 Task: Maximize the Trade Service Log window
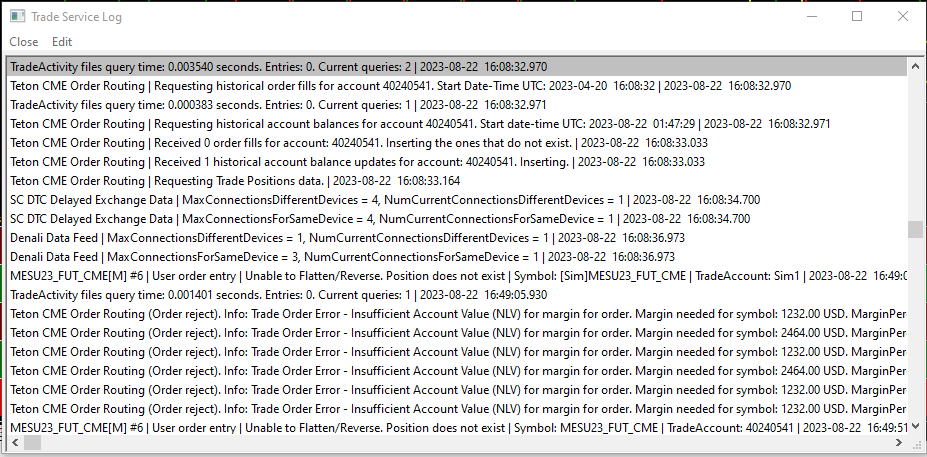(x=857, y=17)
